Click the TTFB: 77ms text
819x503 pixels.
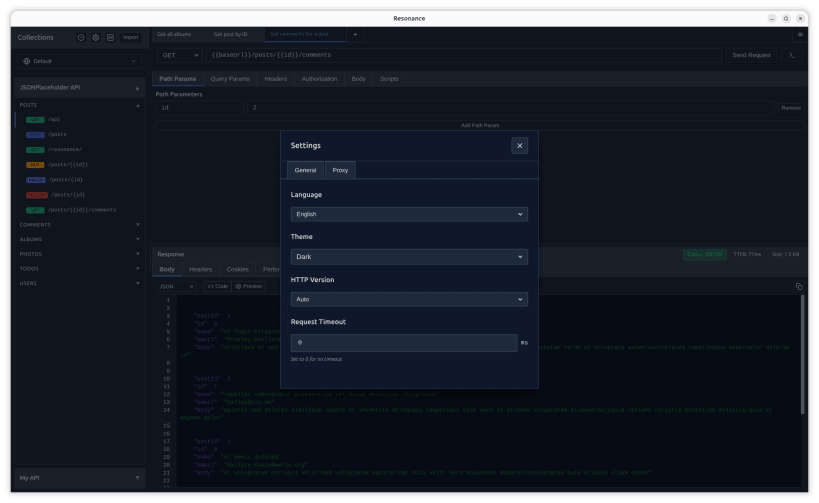(747, 254)
